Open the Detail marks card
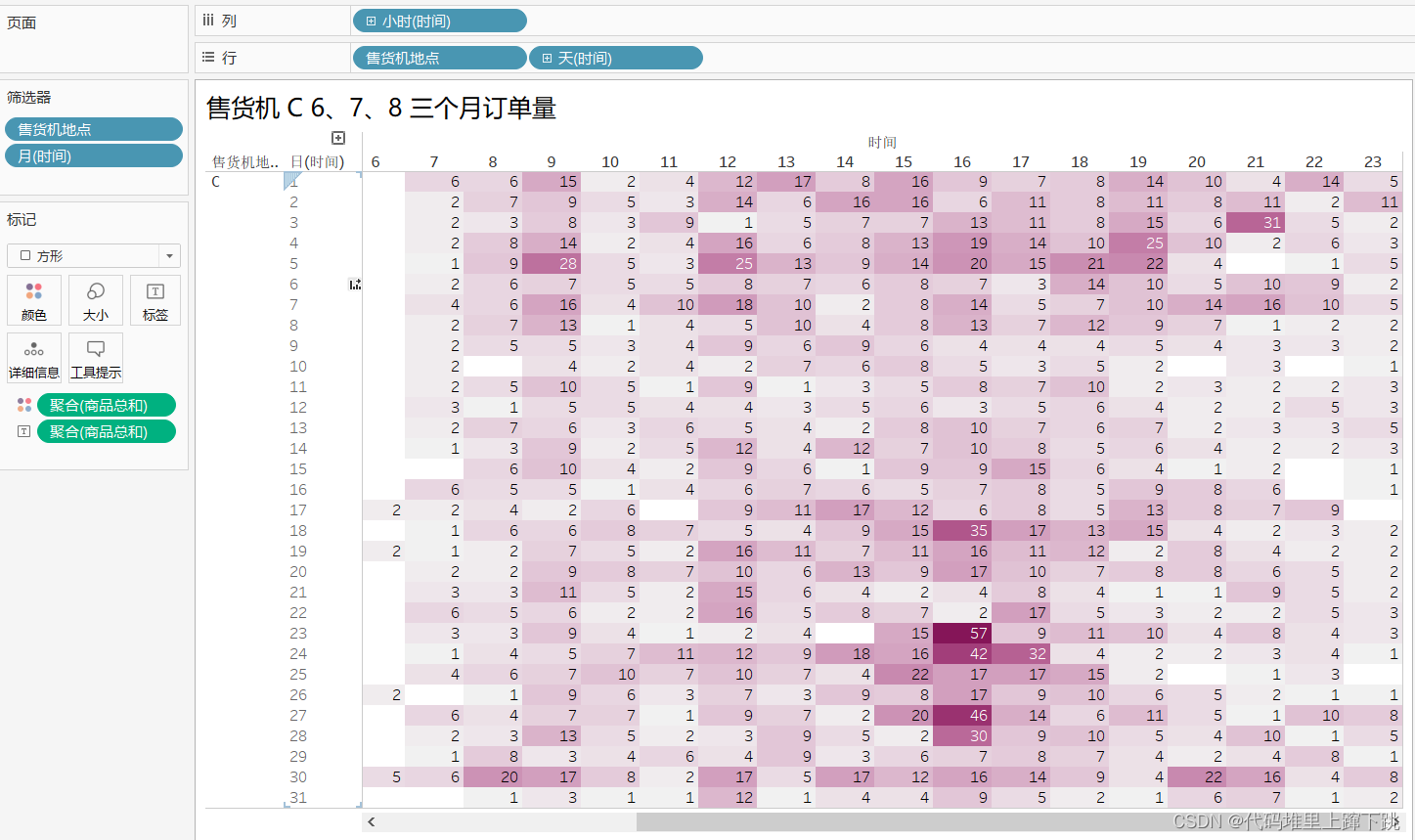The image size is (1415, 840). coord(34,358)
